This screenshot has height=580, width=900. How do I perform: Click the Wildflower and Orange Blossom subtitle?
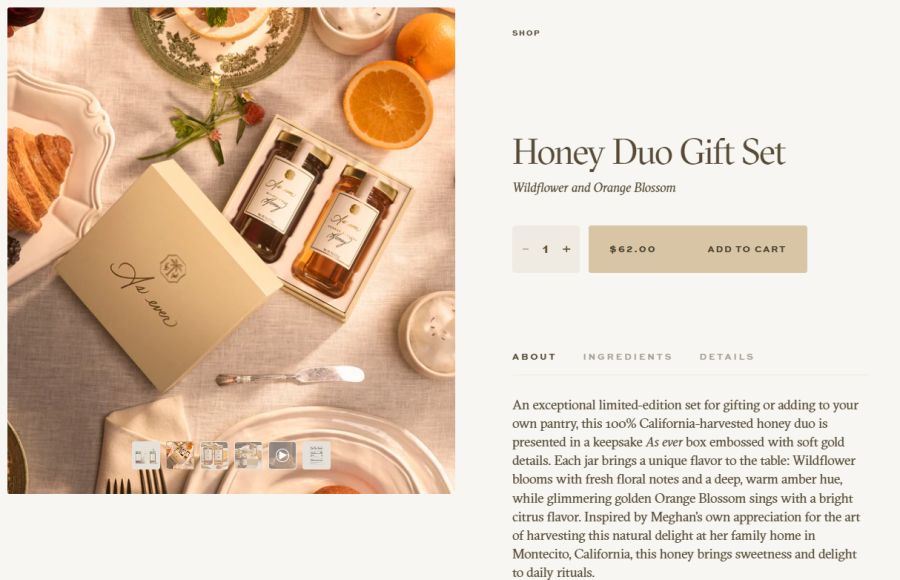coord(594,188)
